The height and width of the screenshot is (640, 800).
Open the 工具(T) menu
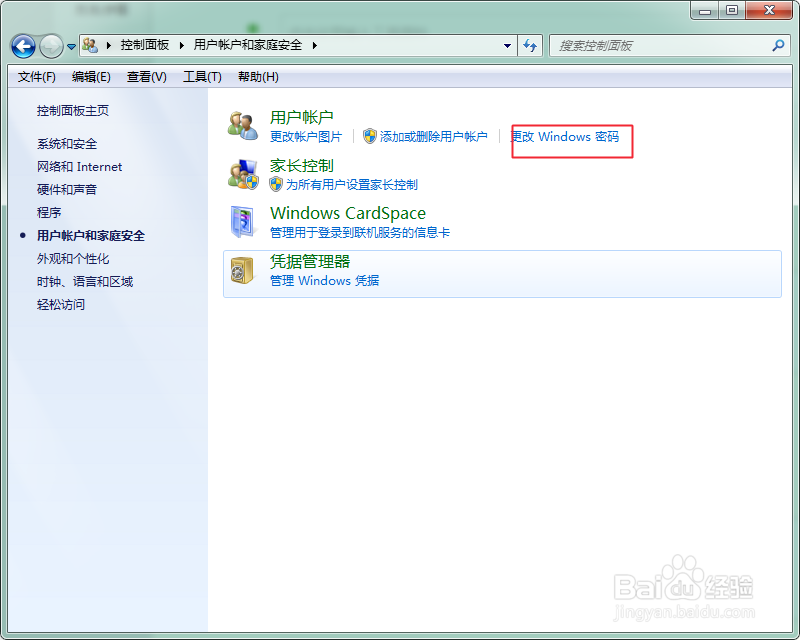[x=202, y=77]
